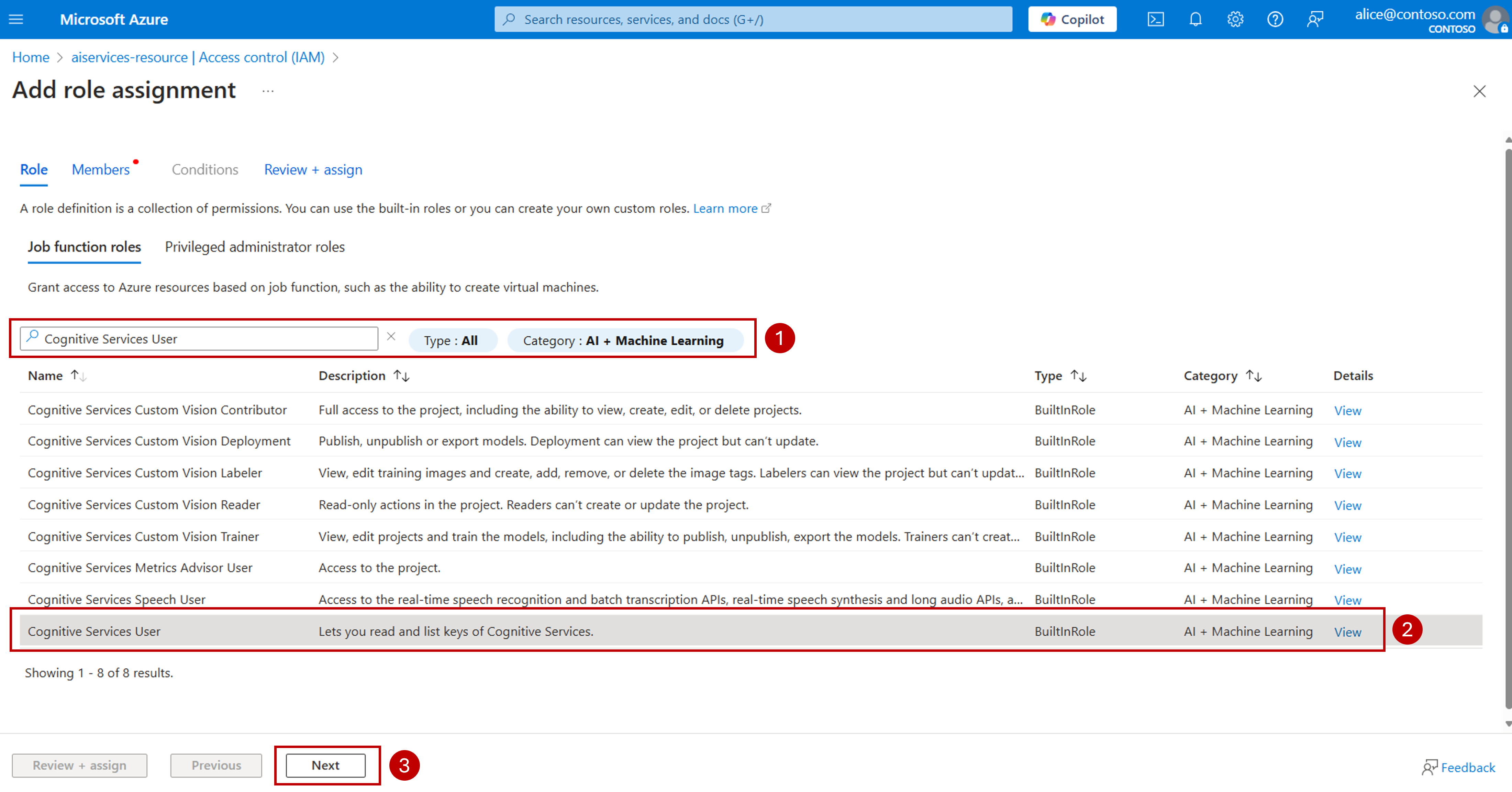
Task: Open the hamburger portal menu
Action: coord(16,19)
